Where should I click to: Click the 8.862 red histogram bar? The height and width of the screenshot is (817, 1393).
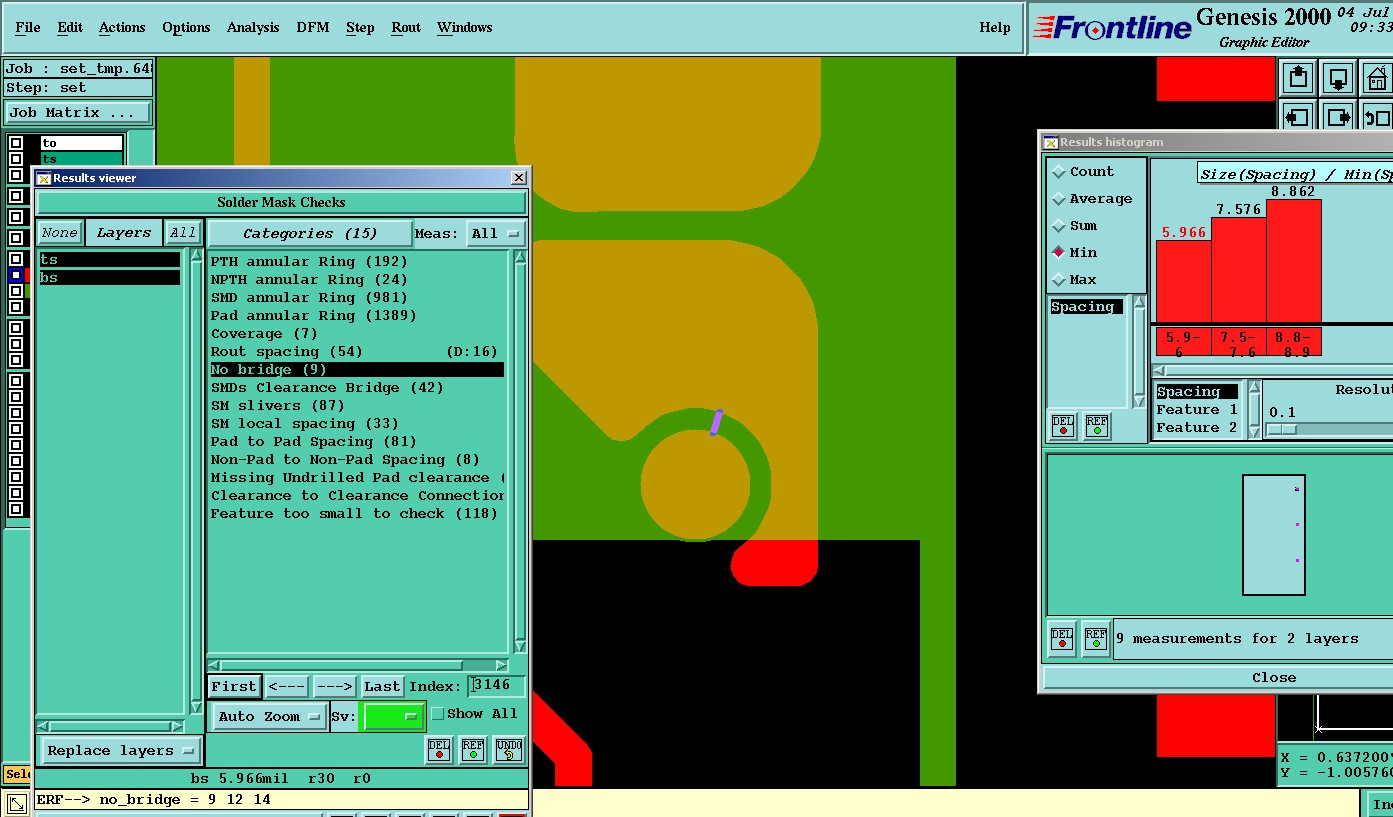1294,261
